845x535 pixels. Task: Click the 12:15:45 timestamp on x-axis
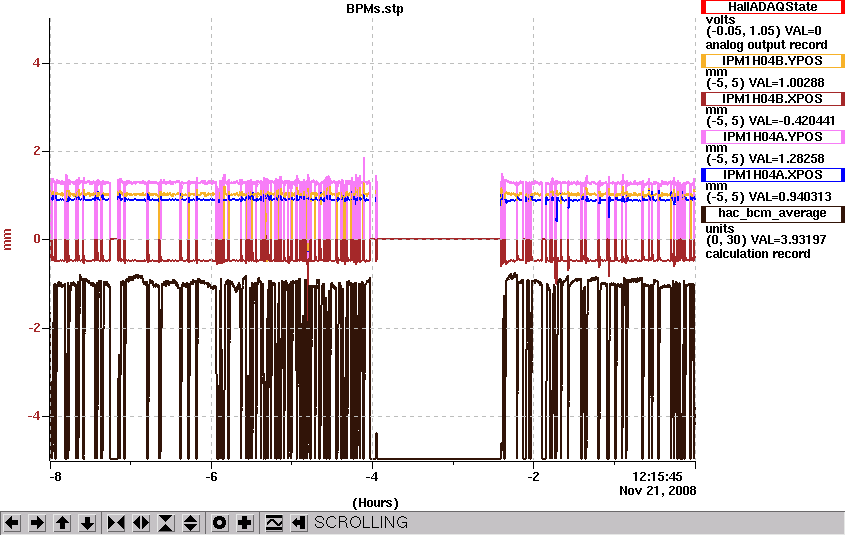click(x=657, y=477)
